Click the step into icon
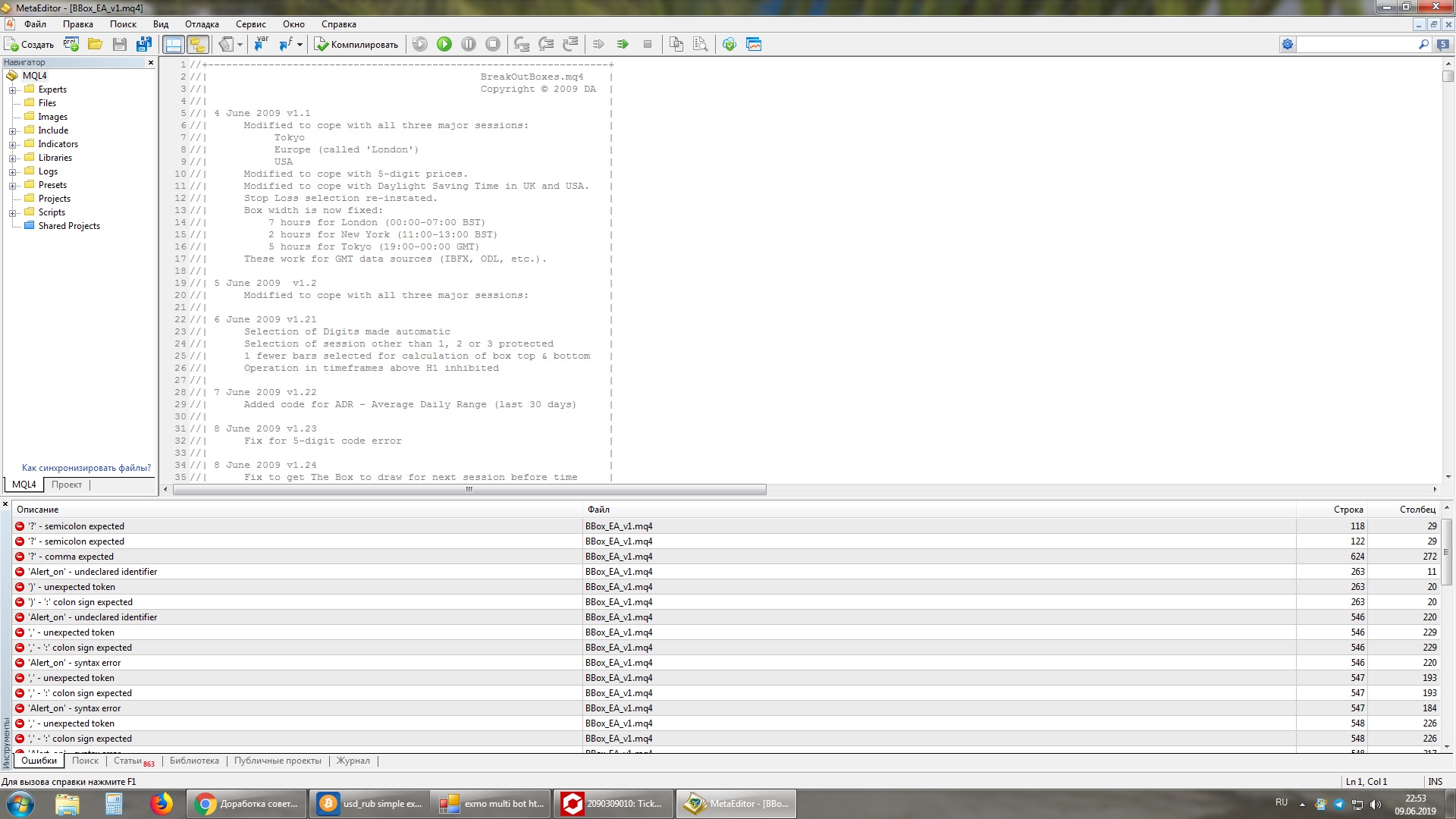The width and height of the screenshot is (1456, 819). coord(522,44)
